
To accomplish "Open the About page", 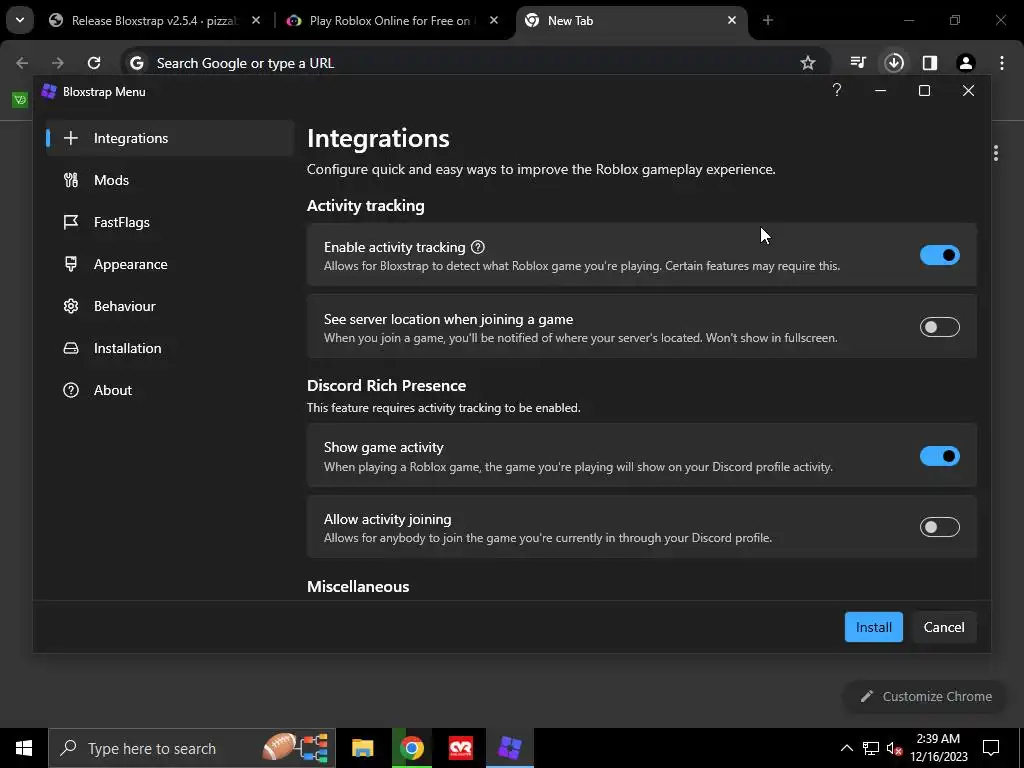I will (170, 390).
